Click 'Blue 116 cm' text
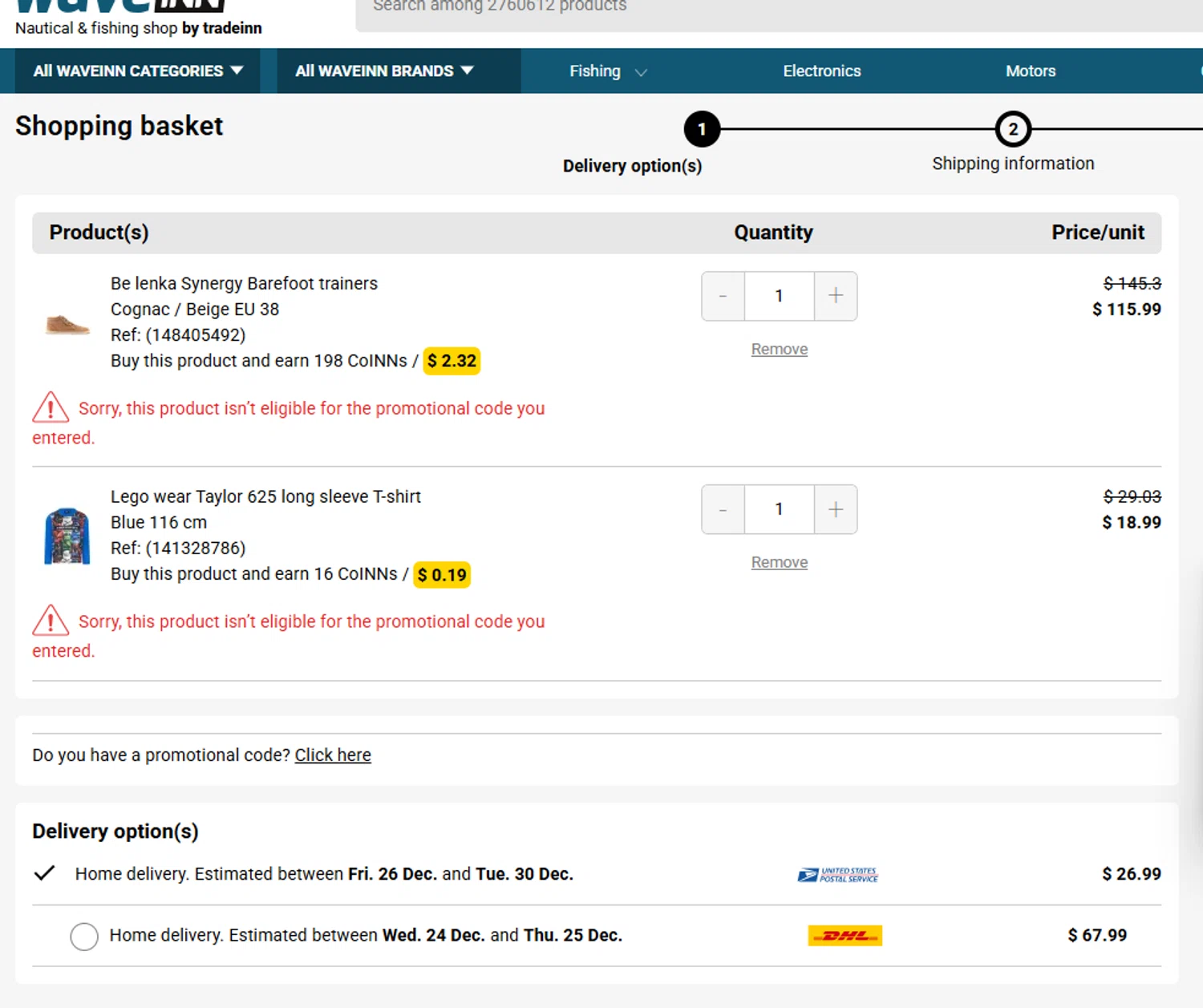Viewport: 1203px width, 1008px height. pos(159,522)
